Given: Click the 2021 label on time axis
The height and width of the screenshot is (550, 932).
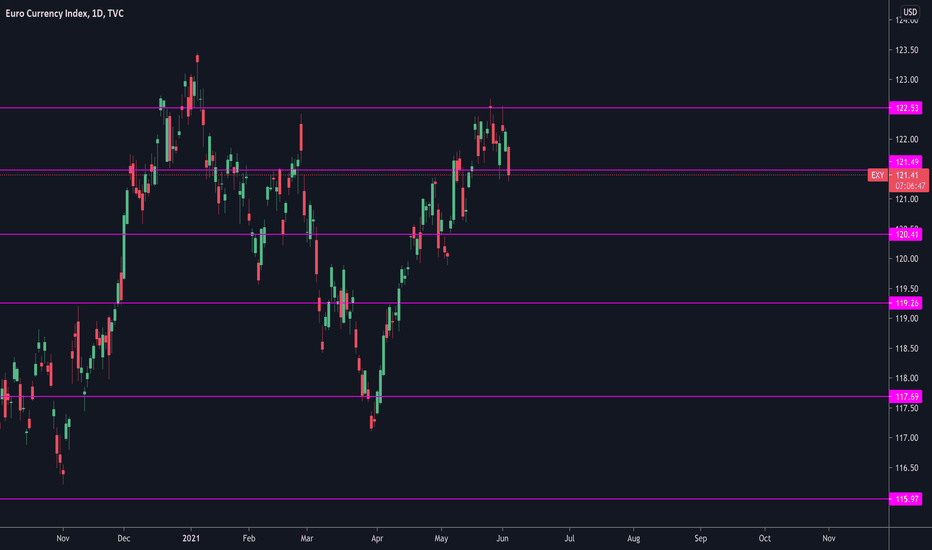Looking at the screenshot, I should tap(191, 538).
